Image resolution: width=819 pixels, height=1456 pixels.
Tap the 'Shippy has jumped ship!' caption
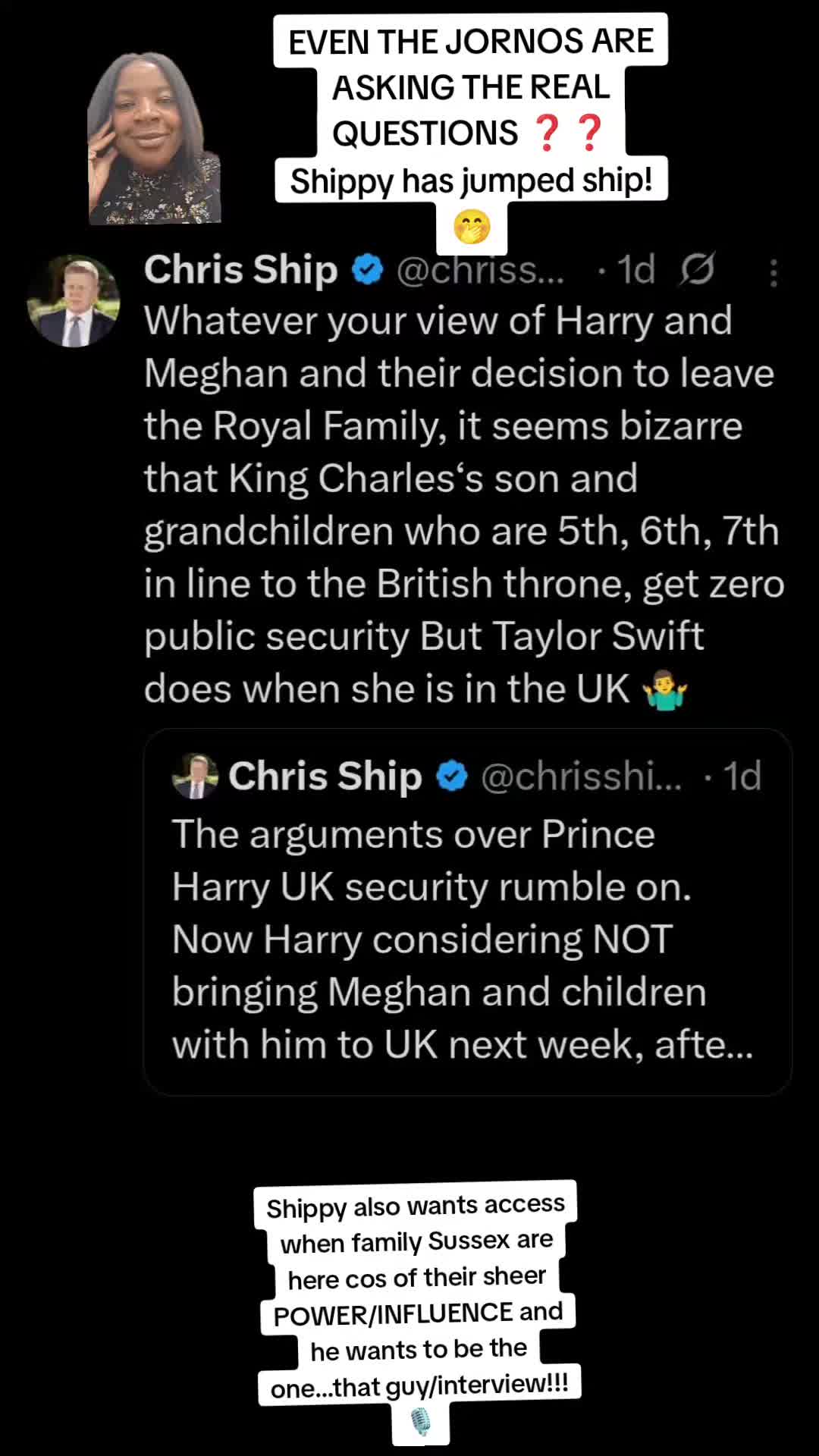coord(471,180)
